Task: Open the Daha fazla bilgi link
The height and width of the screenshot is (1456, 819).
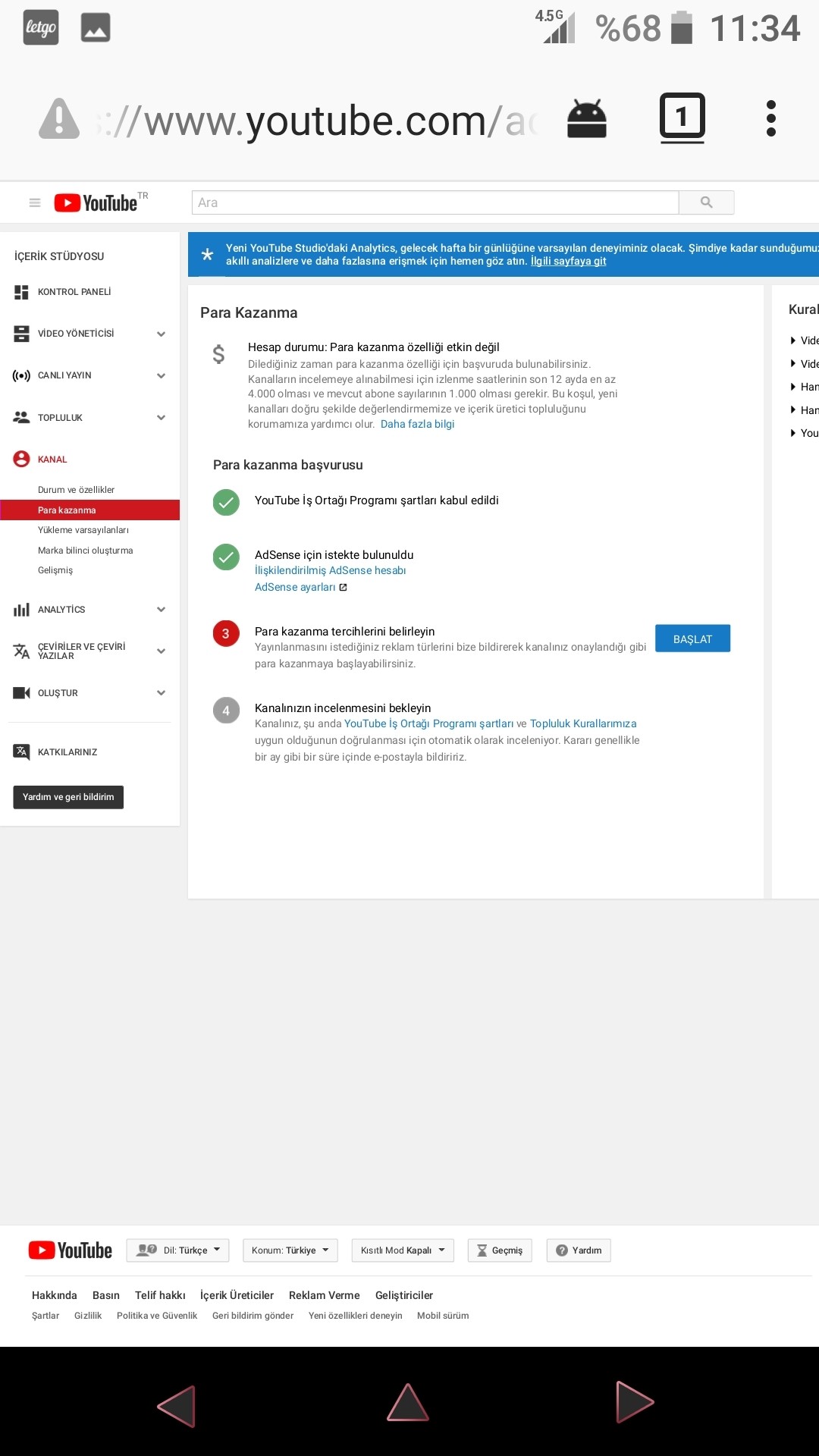Action: click(417, 424)
